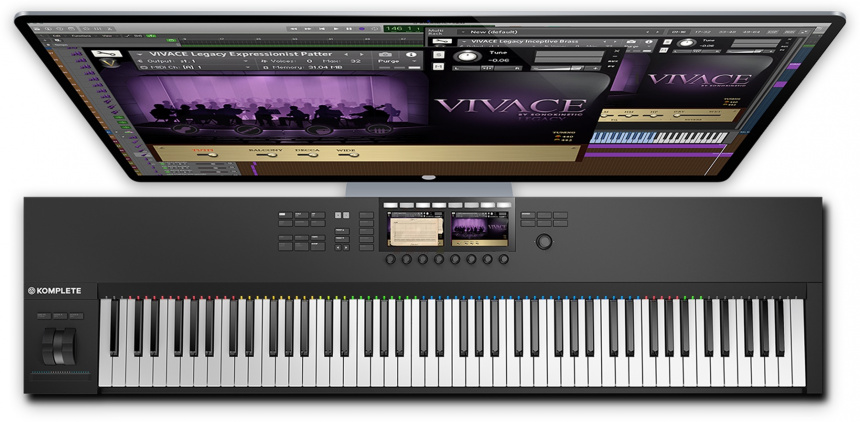Select 442 tuning on front Vivace Legacy panel
This screenshot has height=422, width=860.
coord(563,140)
